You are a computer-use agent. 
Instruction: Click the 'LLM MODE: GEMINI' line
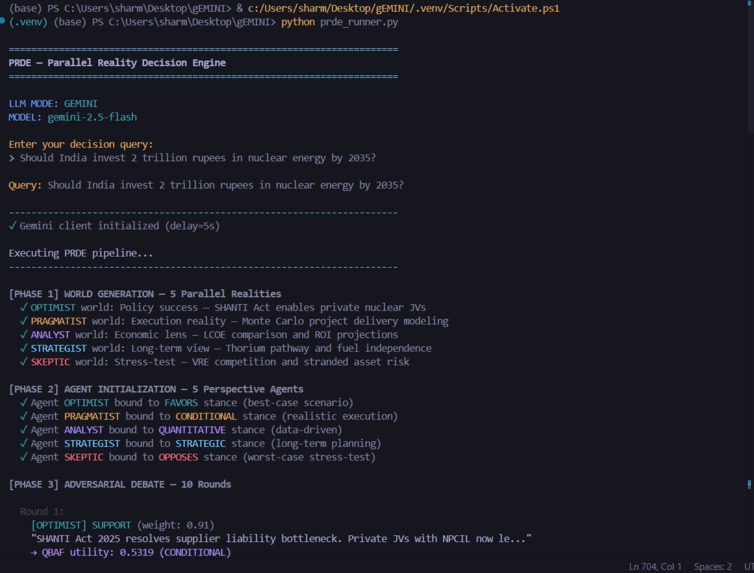point(53,103)
